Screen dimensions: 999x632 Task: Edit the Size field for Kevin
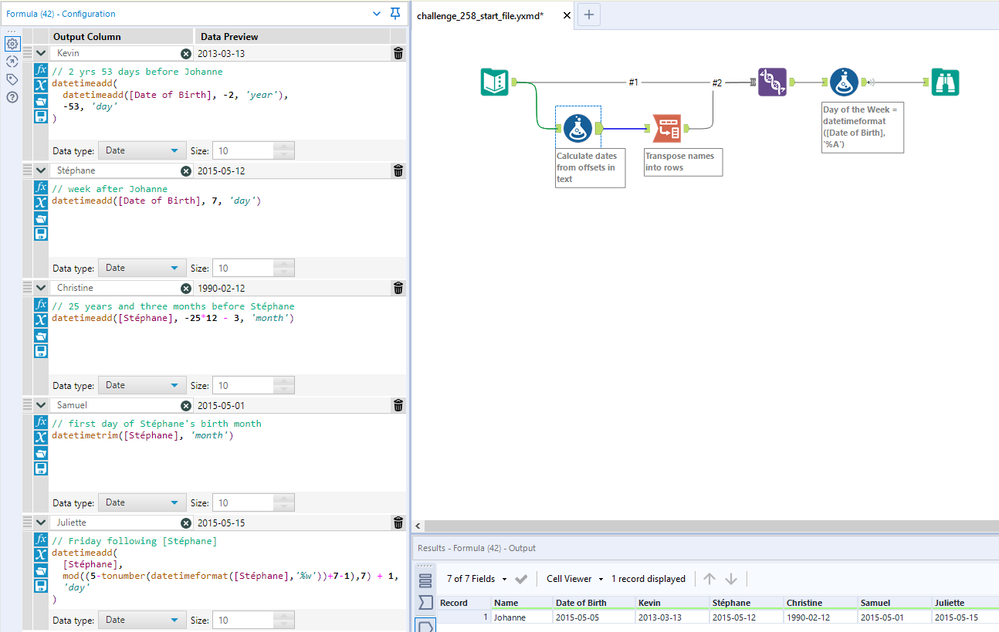(245, 151)
